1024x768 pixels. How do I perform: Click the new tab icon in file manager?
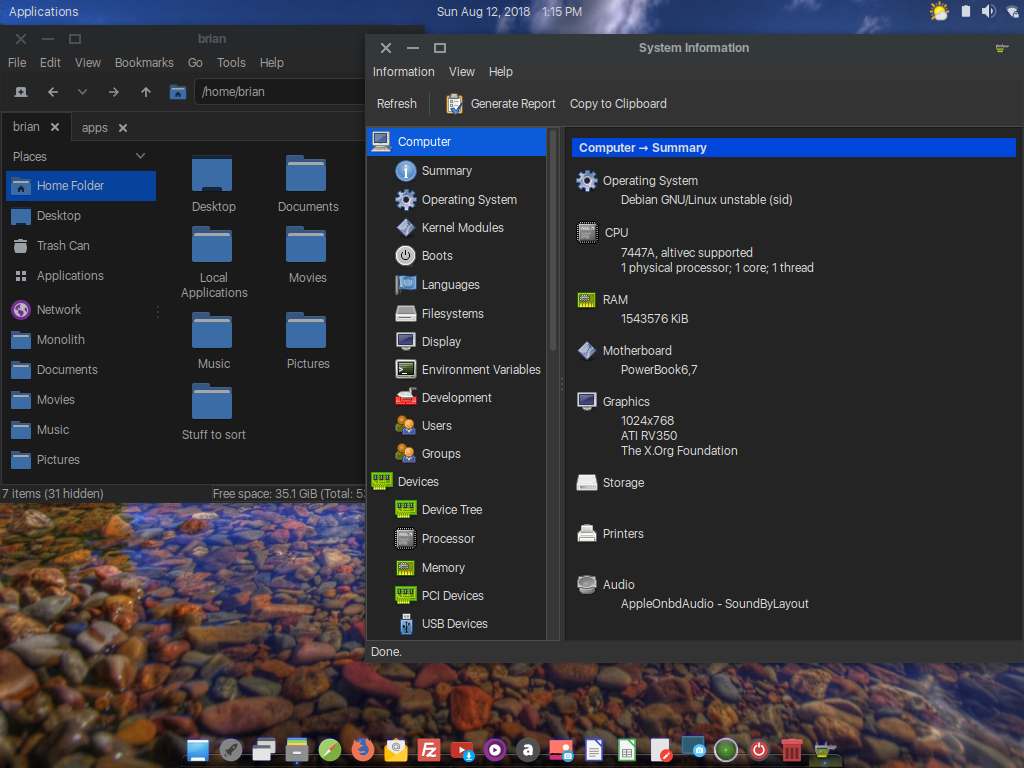[x=20, y=92]
